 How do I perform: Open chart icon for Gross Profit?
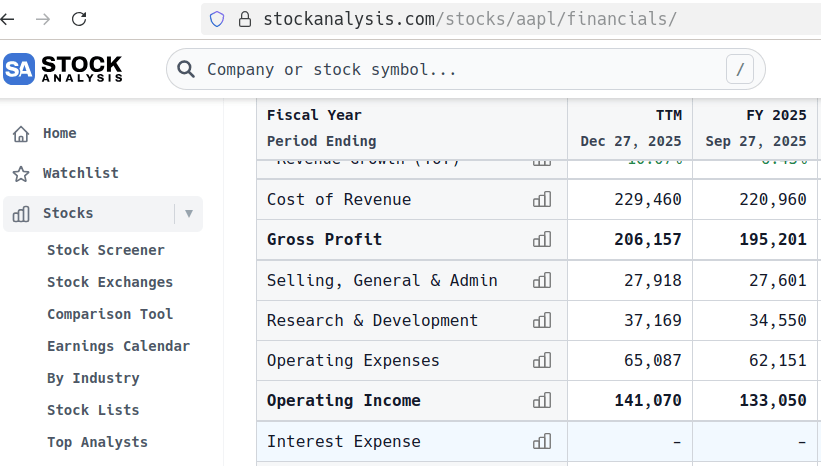(x=542, y=239)
